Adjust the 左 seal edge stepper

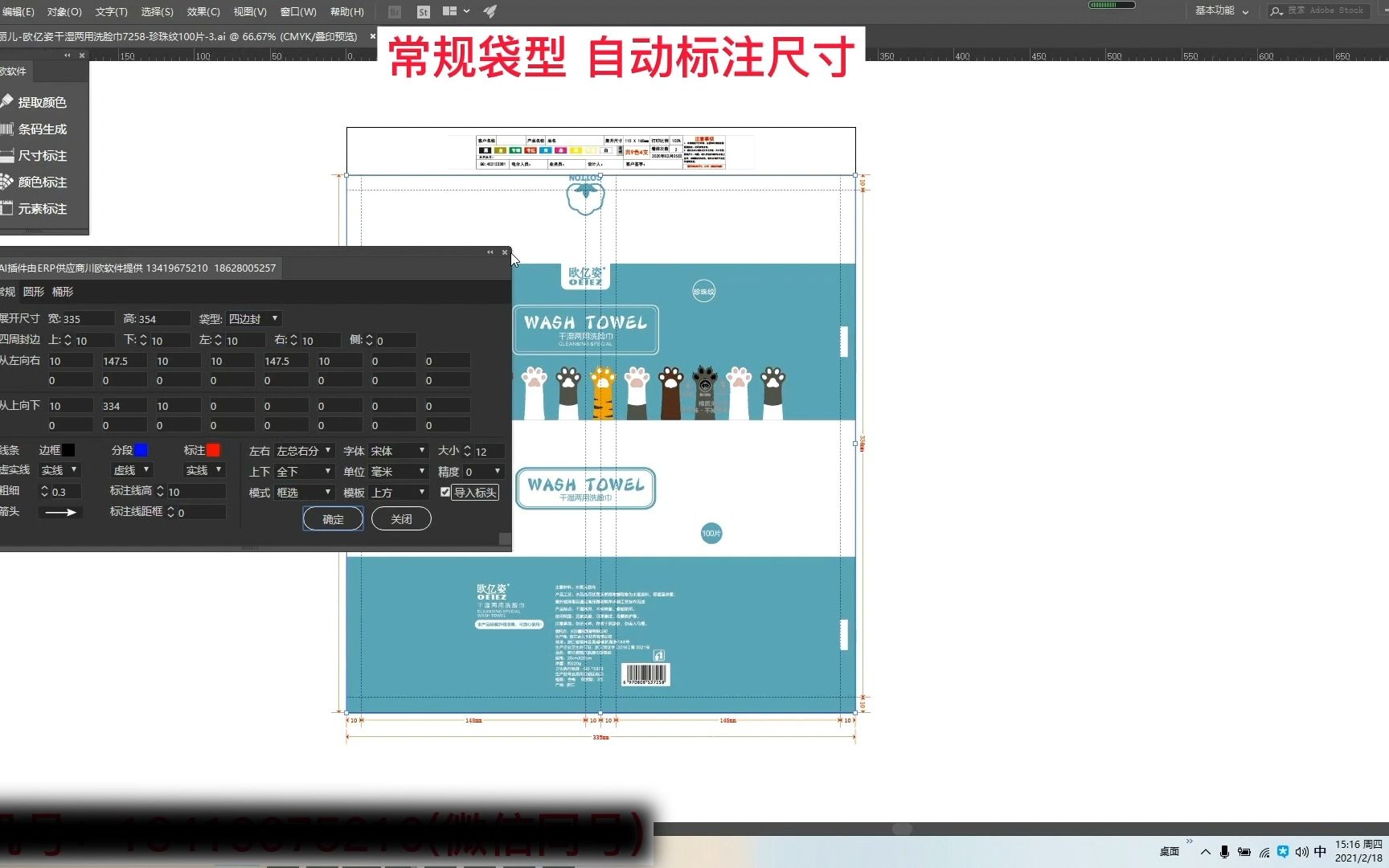click(218, 340)
